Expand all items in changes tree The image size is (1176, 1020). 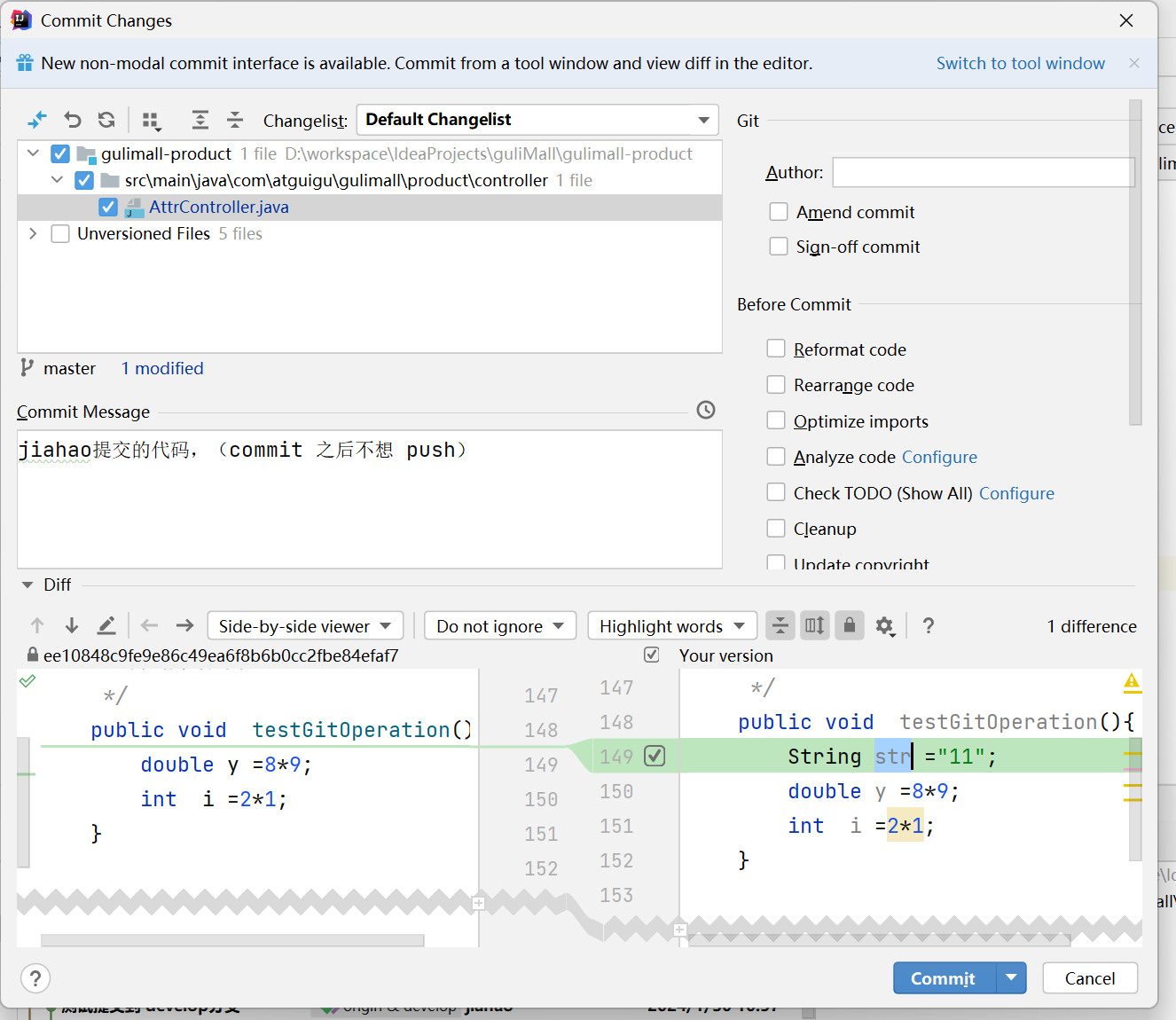200,119
